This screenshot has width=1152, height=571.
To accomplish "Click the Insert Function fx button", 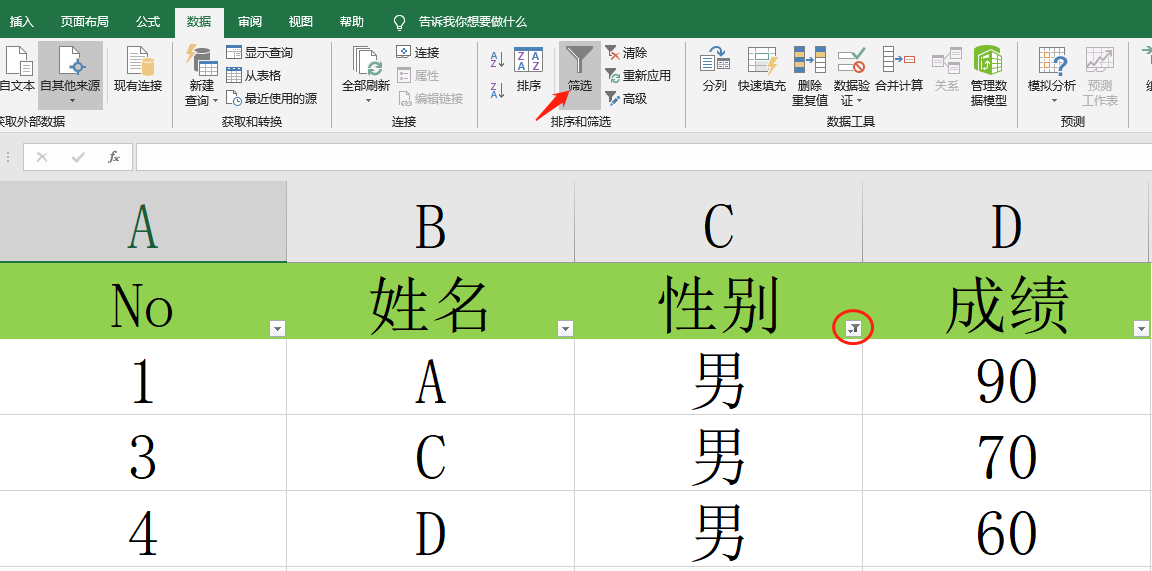I will 114,157.
